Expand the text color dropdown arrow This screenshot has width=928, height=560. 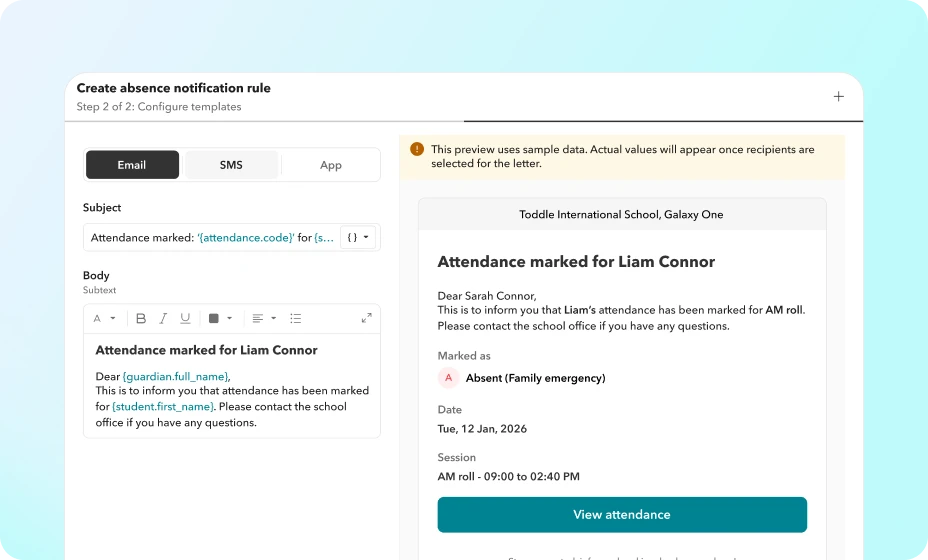click(230, 318)
